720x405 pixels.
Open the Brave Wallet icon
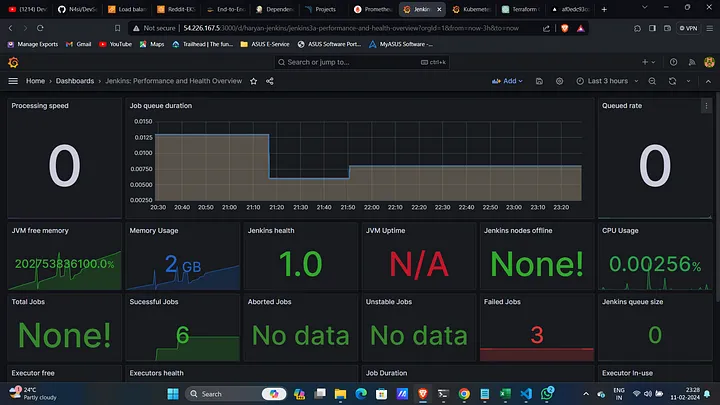pyautogui.click(x=667, y=28)
